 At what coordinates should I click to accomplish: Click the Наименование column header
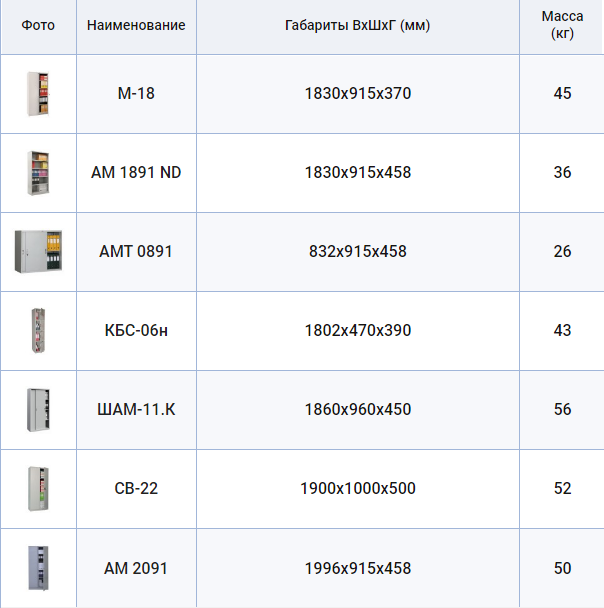[136, 25]
